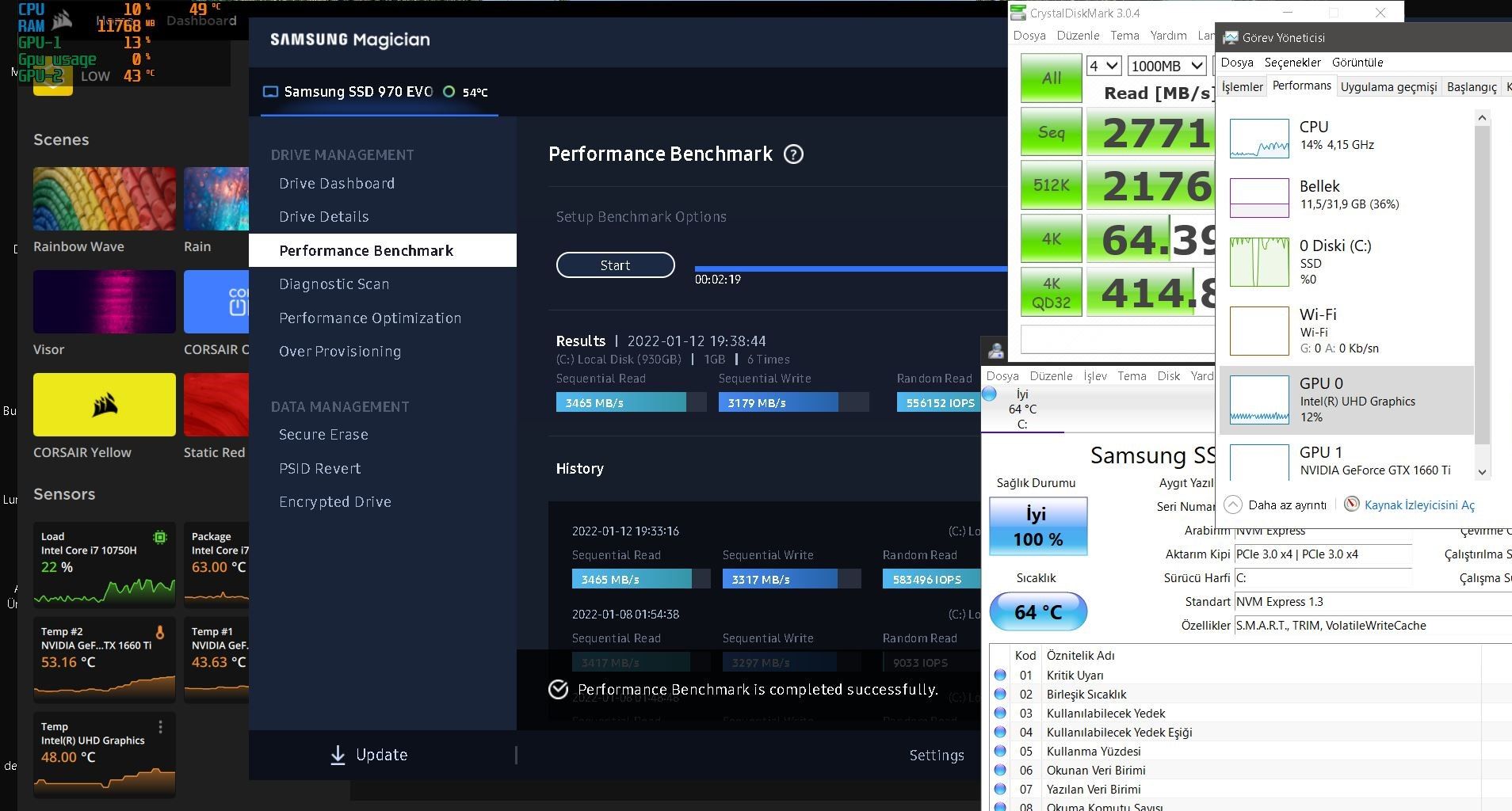The width and height of the screenshot is (1512, 811).
Task: Run All tests in CrystalDiskMark
Action: (1051, 78)
